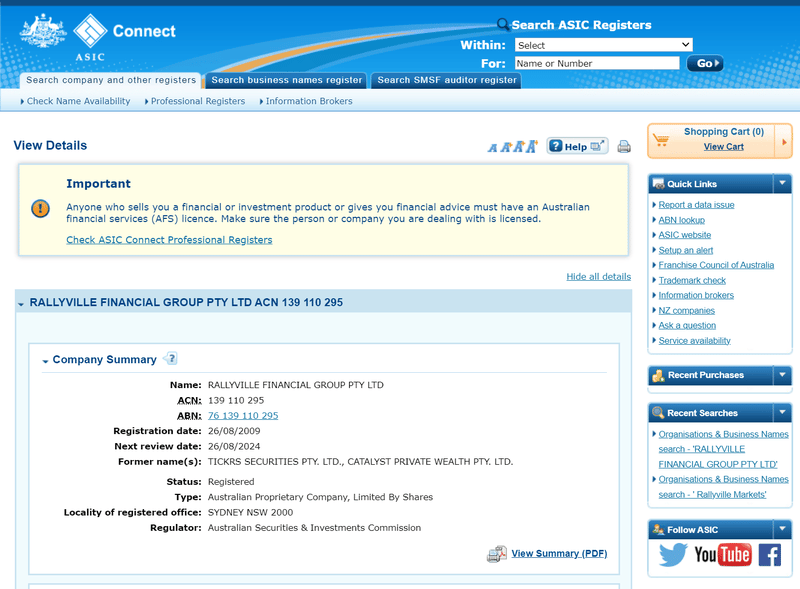Click the Name or Number search field
800x589 pixels.
click(597, 63)
